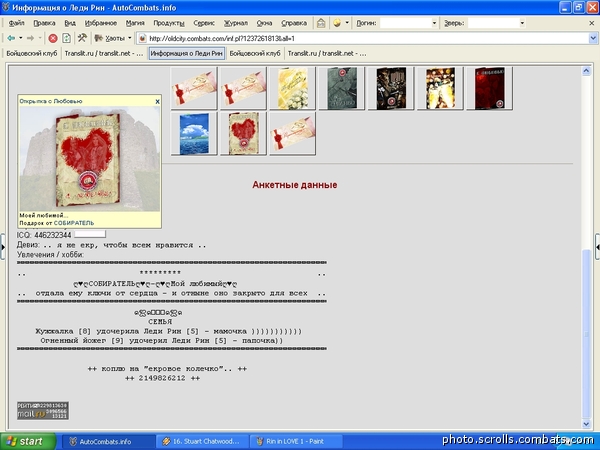Open the Файл menu
The height and width of the screenshot is (450, 600).
16,23
